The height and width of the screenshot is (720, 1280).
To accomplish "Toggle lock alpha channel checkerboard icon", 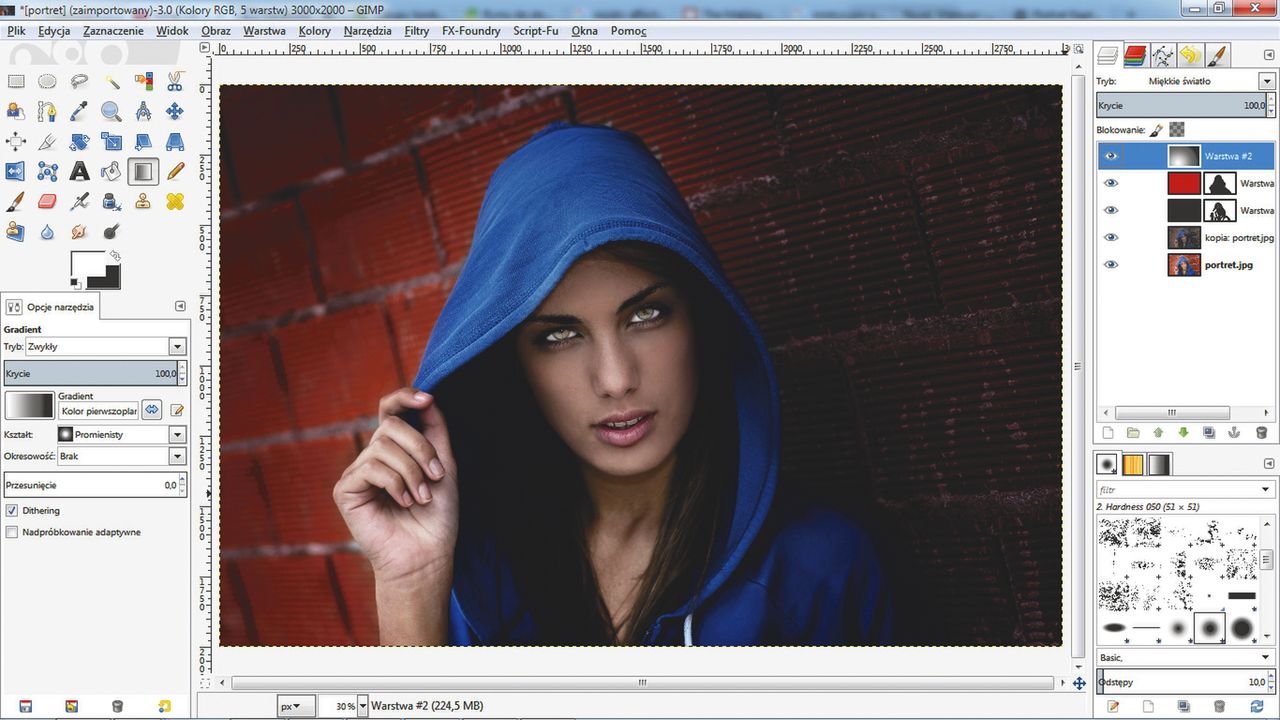I will click(x=1177, y=129).
